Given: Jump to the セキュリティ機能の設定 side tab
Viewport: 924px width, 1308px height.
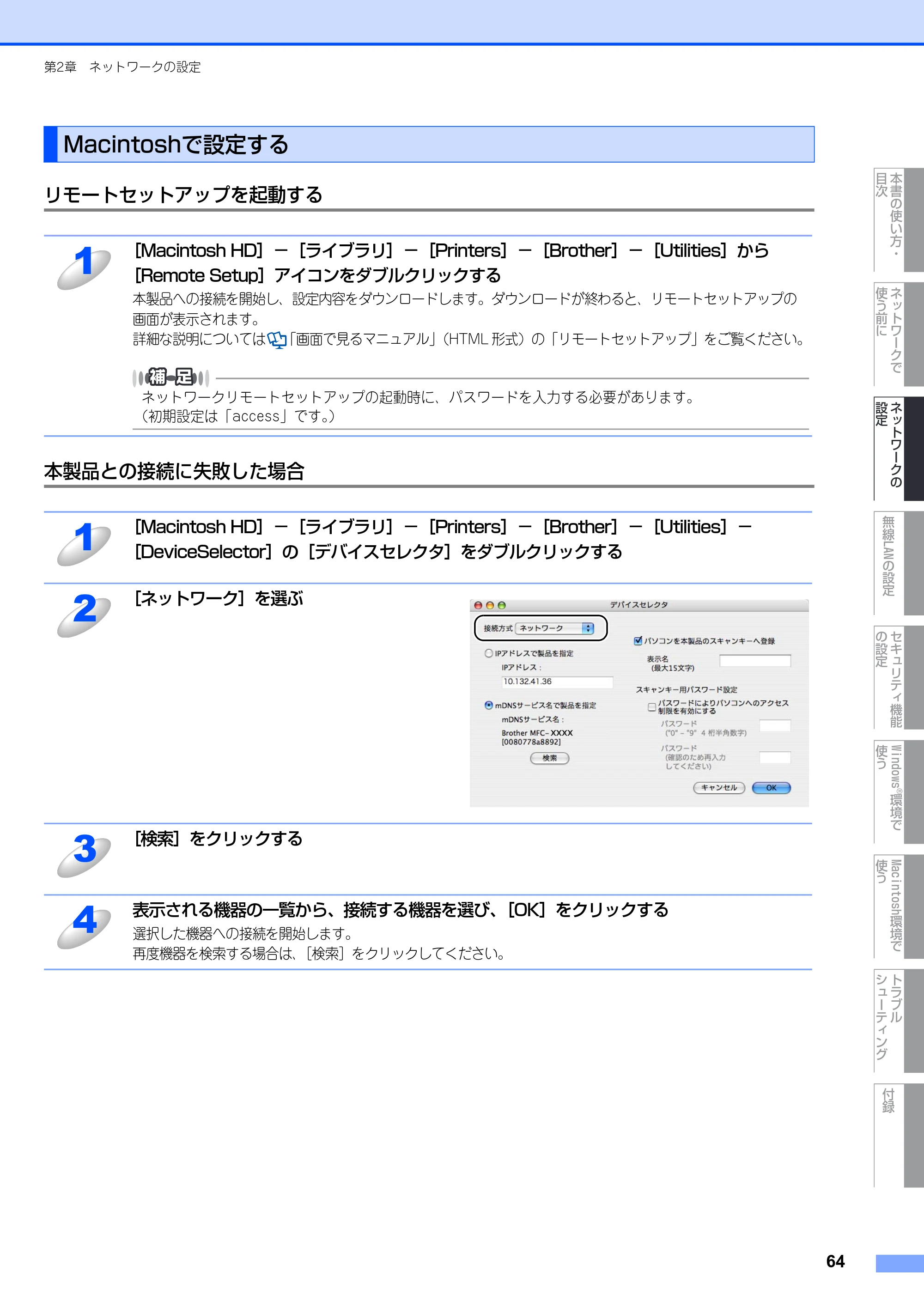Looking at the screenshot, I should click(899, 677).
